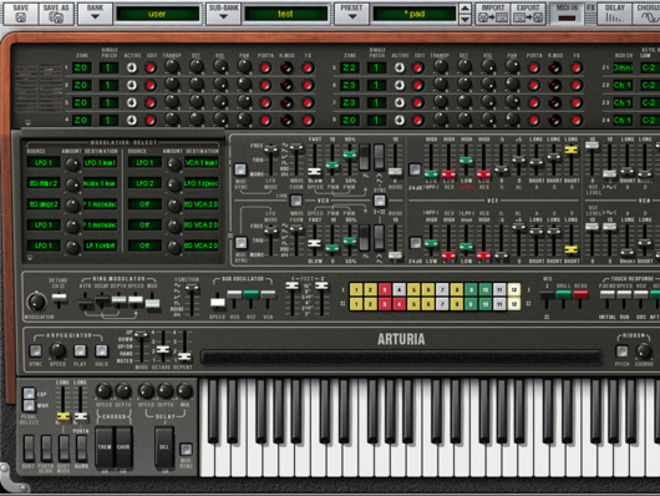Toggle FX LED for voice row 4
This screenshot has width=660, height=496.
[x=308, y=120]
